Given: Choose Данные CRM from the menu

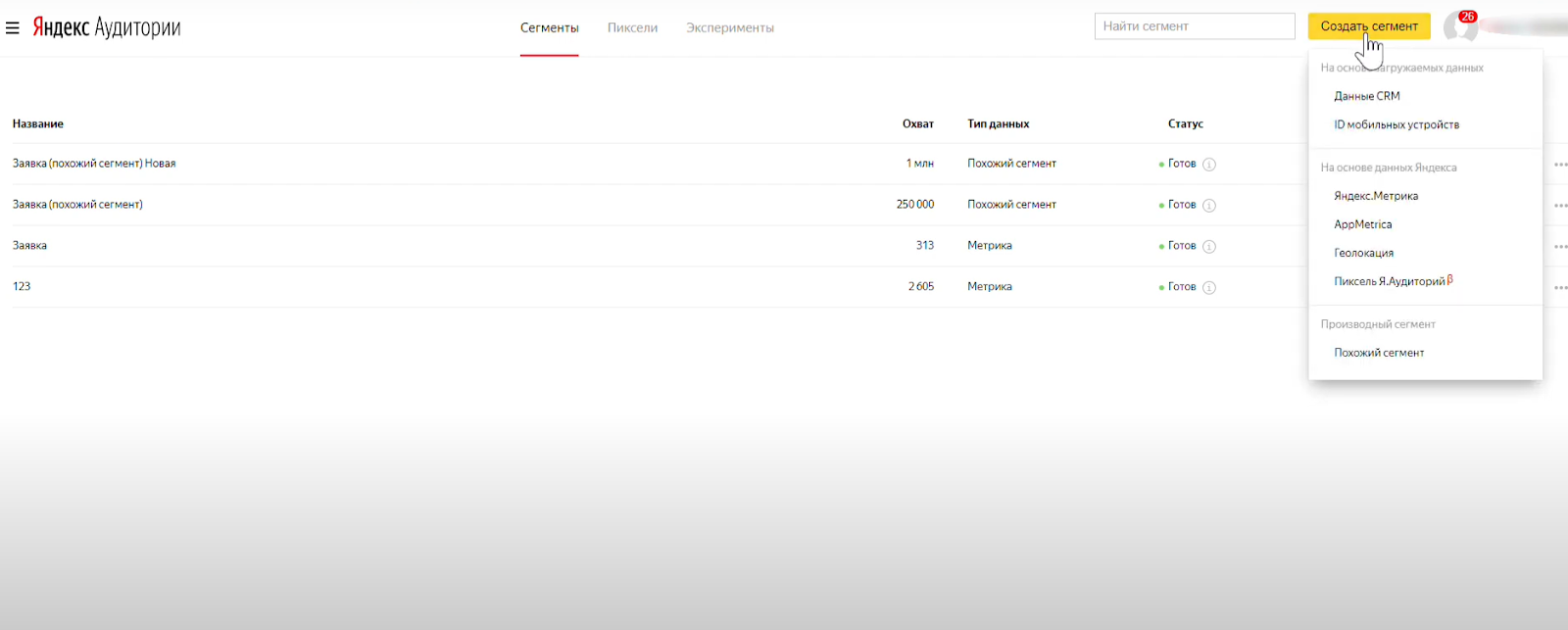Looking at the screenshot, I should 1367,96.
